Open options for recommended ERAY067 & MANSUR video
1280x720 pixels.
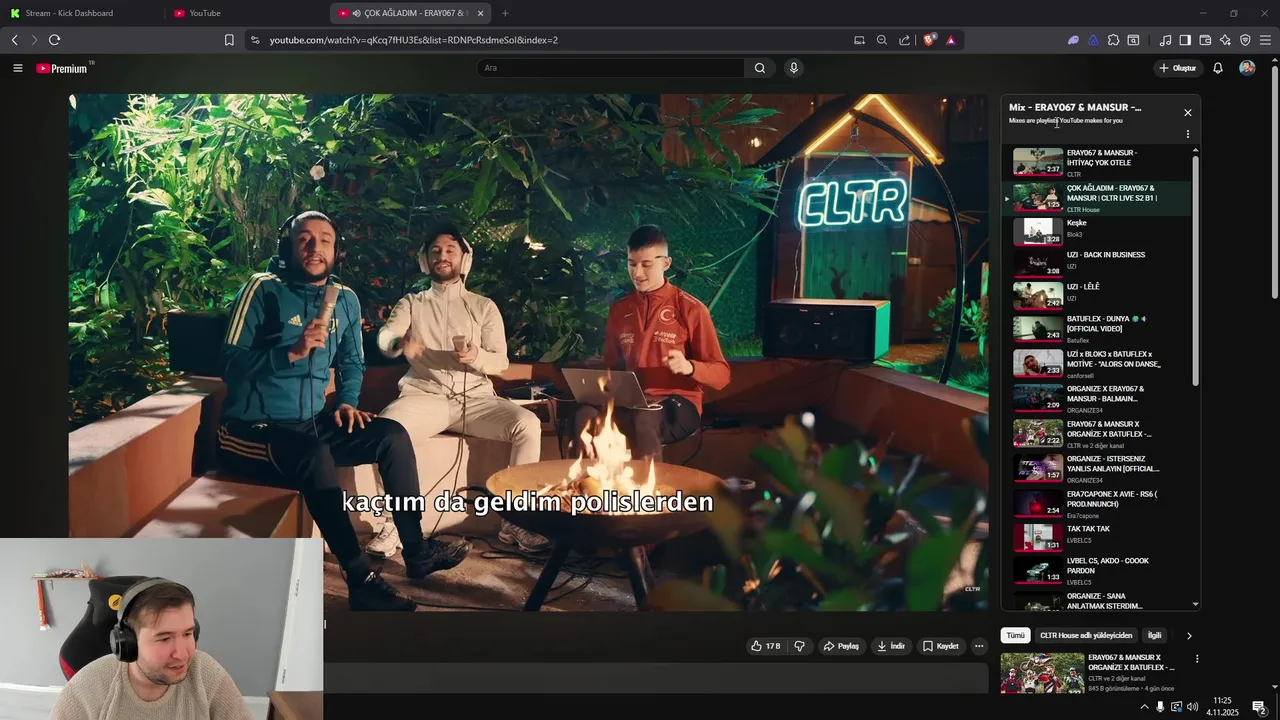tap(1197, 659)
